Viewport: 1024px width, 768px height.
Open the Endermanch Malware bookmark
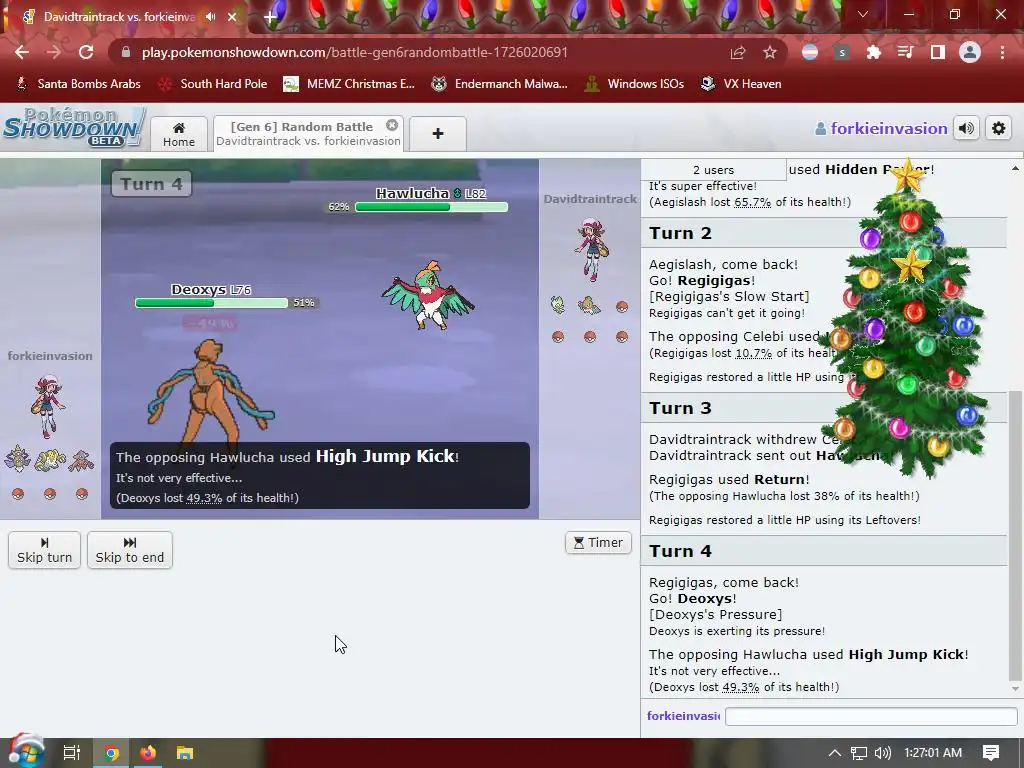(x=500, y=84)
